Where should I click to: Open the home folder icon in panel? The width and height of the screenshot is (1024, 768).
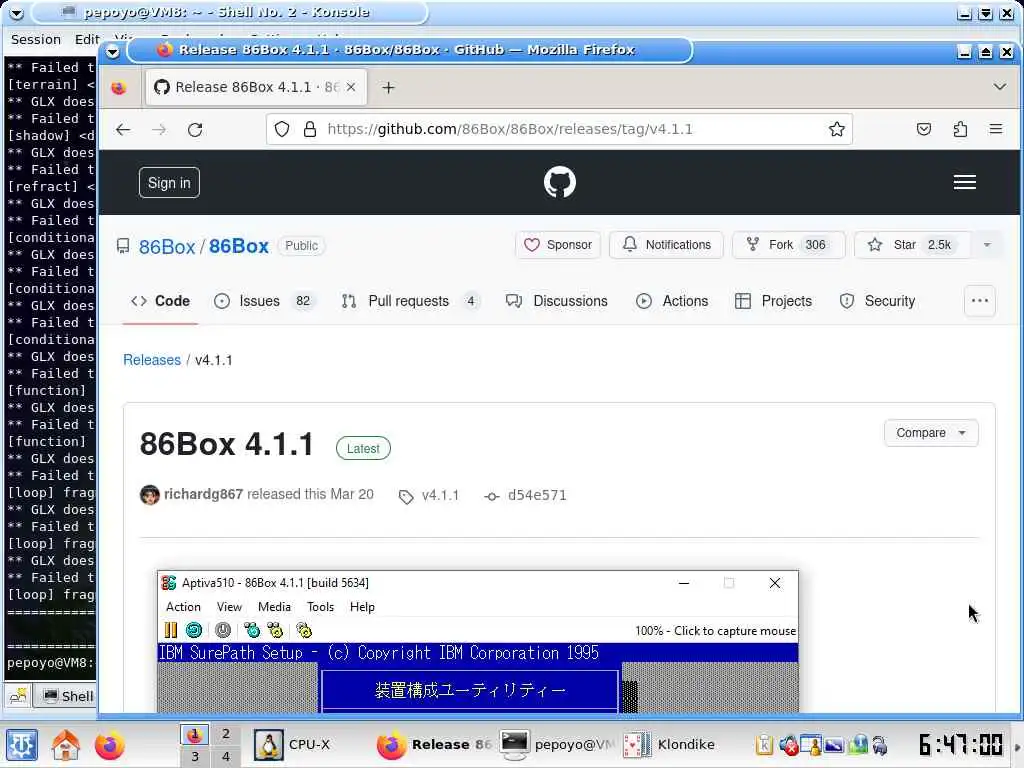[66, 745]
